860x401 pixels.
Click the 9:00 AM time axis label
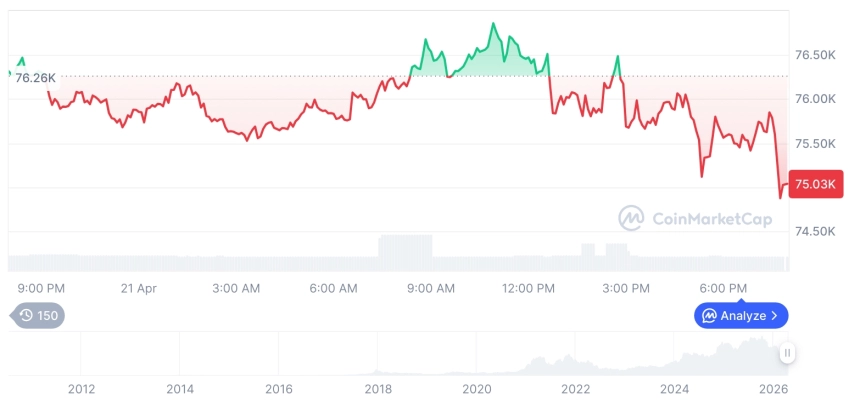coord(432,288)
